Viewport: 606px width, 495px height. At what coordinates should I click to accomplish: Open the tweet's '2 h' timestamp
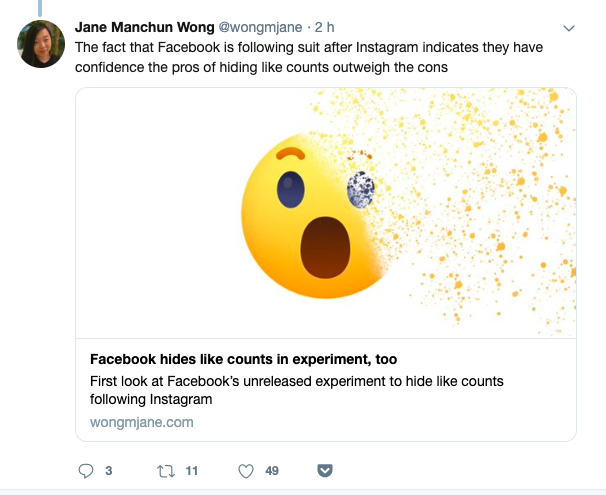(323, 27)
